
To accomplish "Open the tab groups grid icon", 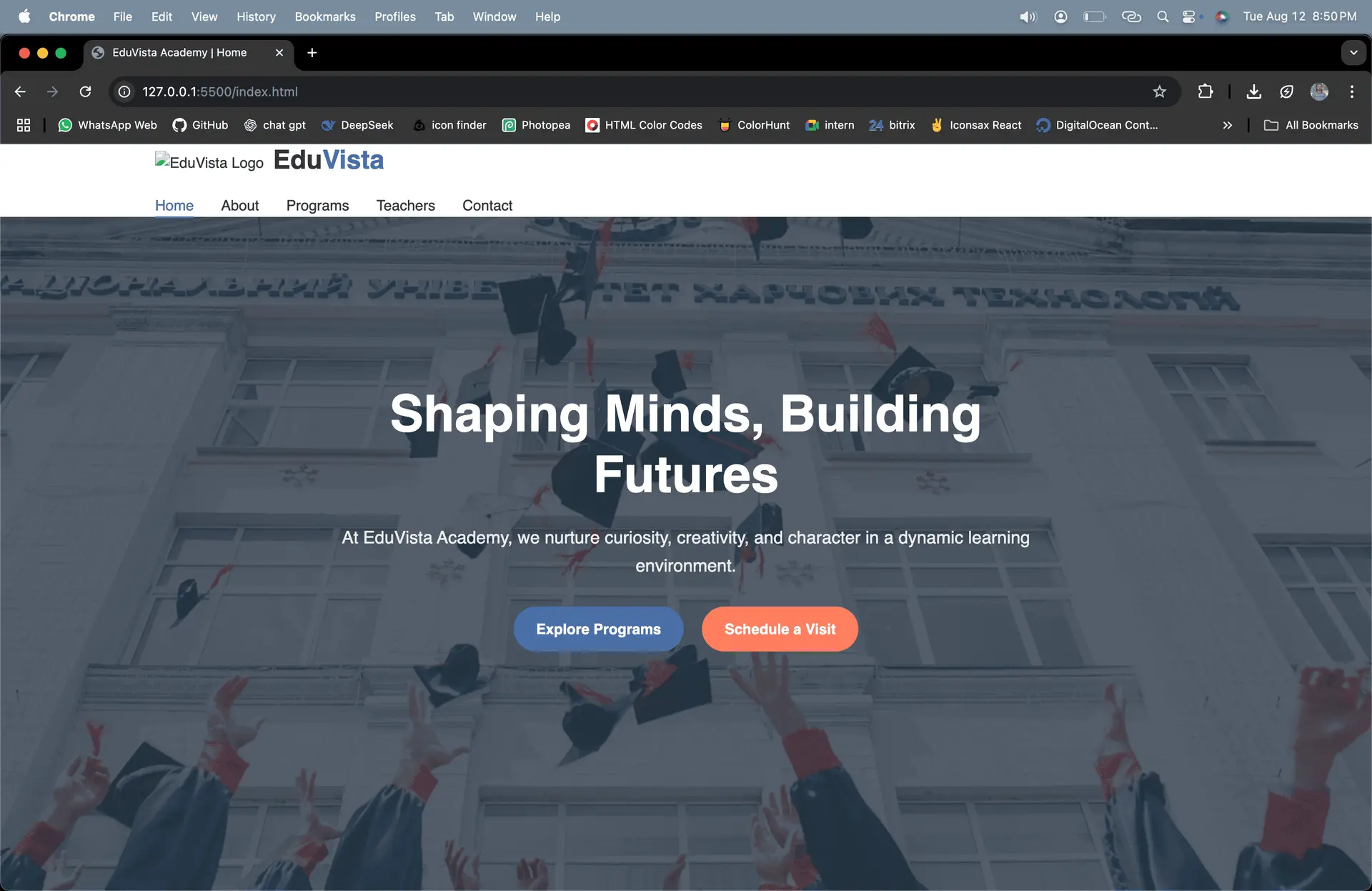I will coord(24,125).
